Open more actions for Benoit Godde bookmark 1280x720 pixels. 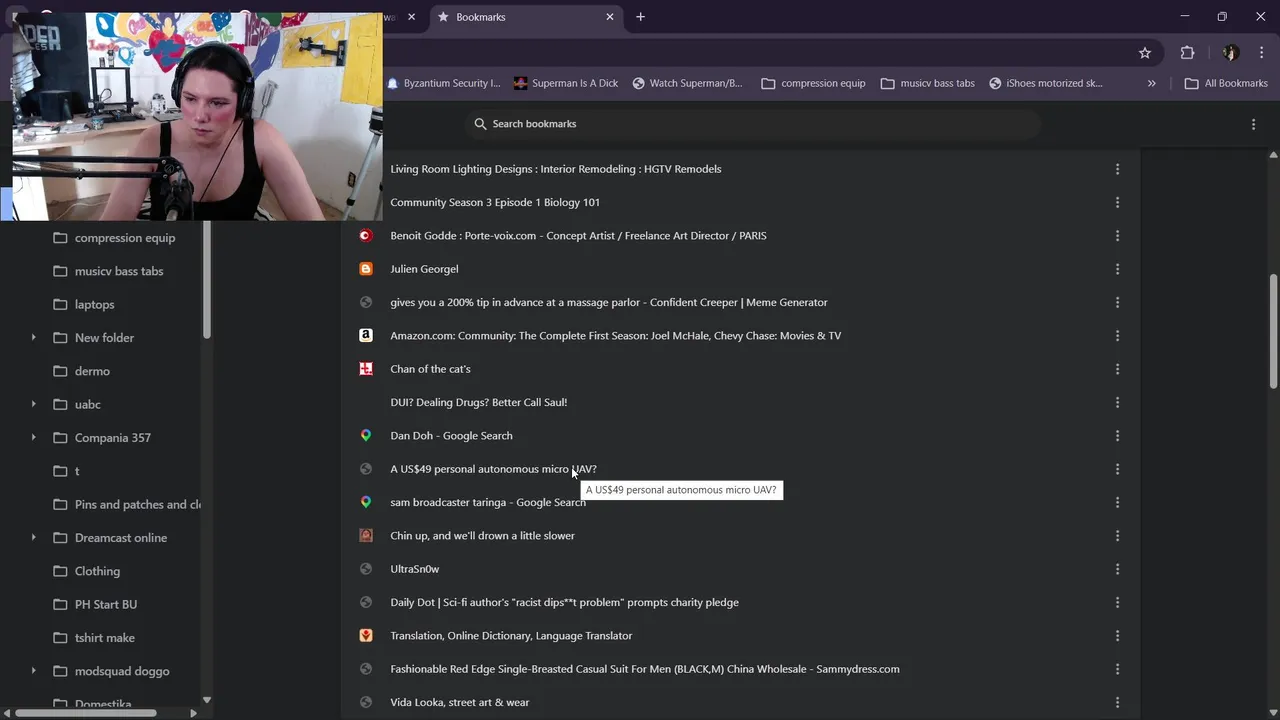(1117, 236)
